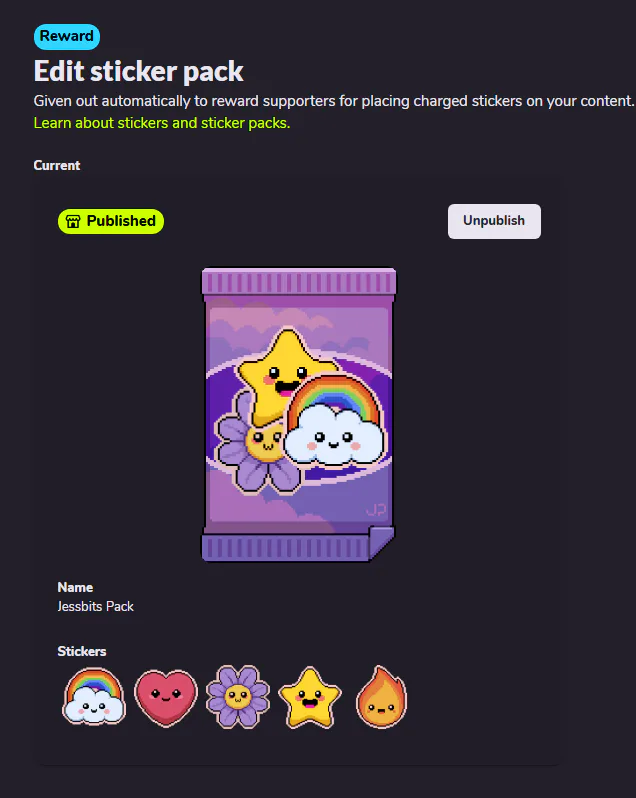
Task: Open the Learn about stickers and sticker packs link
Action: click(162, 123)
